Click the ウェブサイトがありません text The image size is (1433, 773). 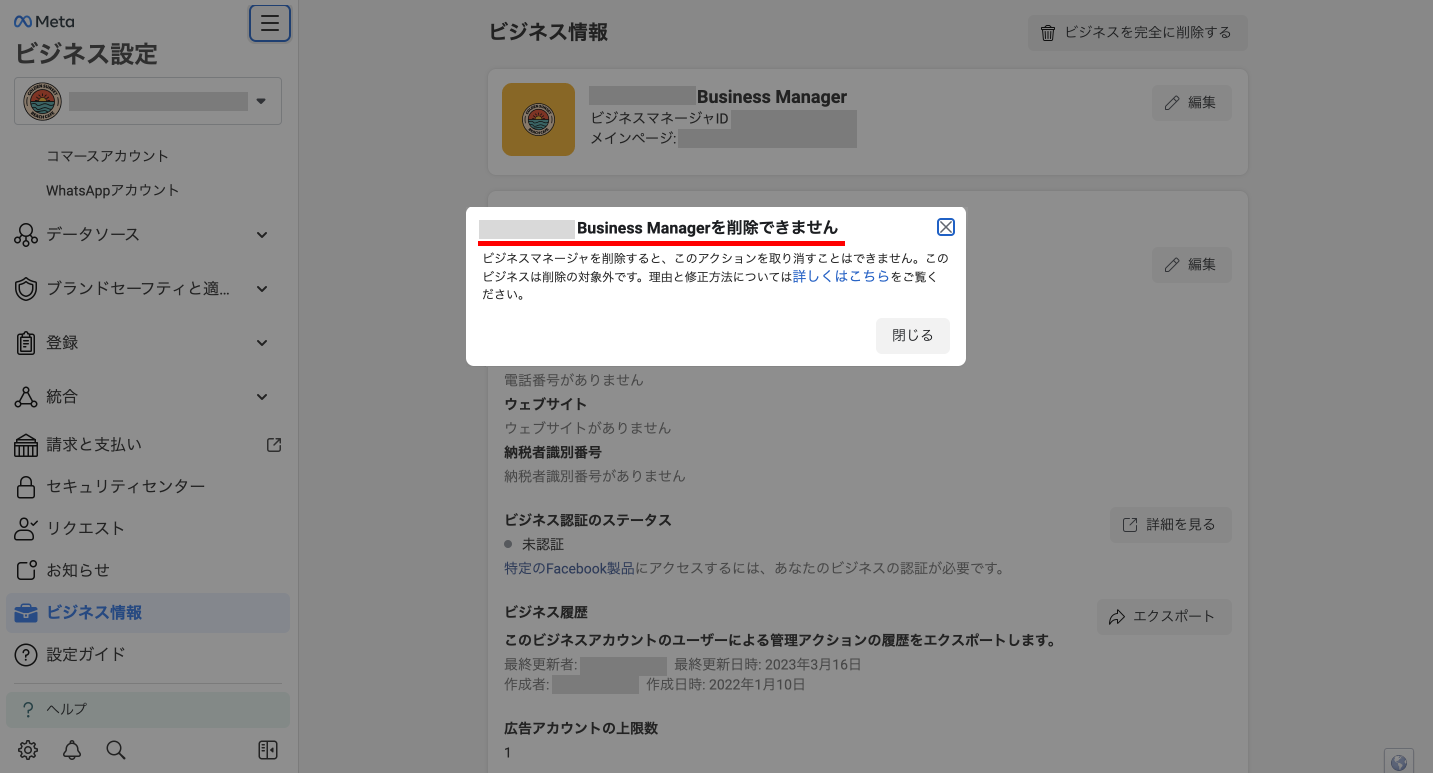pos(588,428)
